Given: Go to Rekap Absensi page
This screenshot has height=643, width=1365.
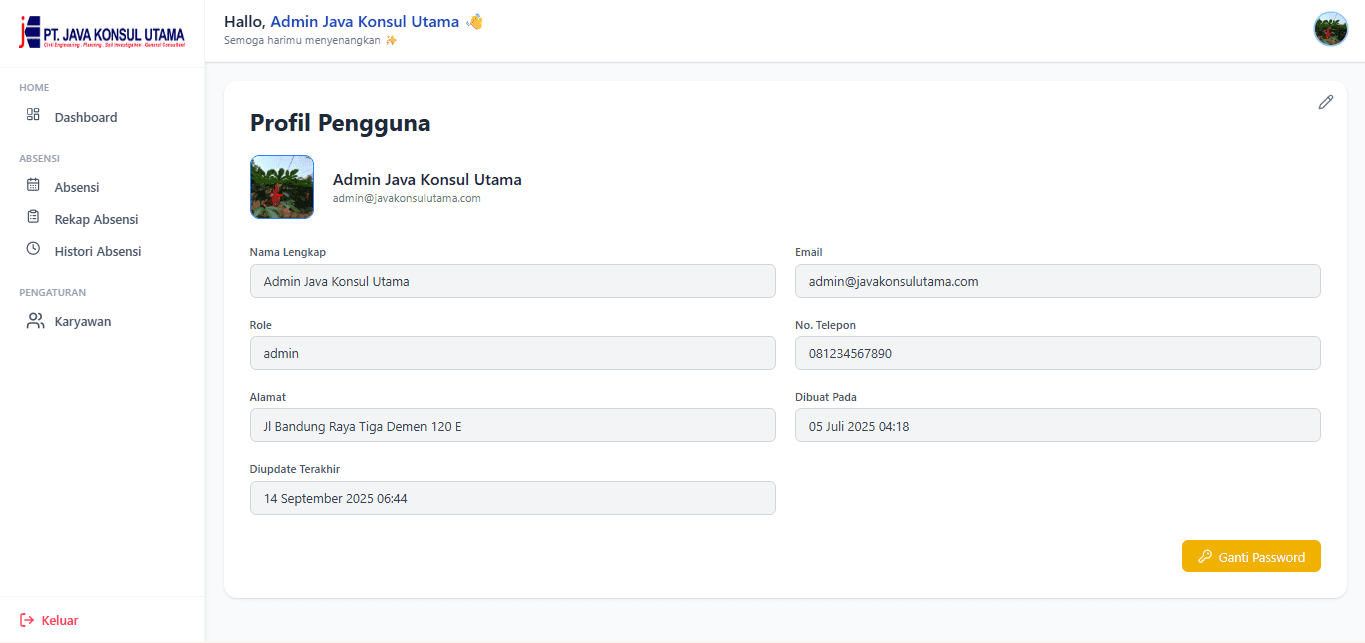Looking at the screenshot, I should click(x=96, y=219).
